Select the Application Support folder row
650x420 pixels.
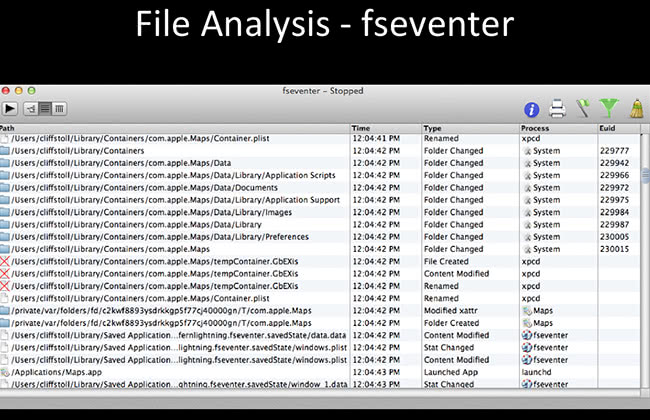point(320,200)
